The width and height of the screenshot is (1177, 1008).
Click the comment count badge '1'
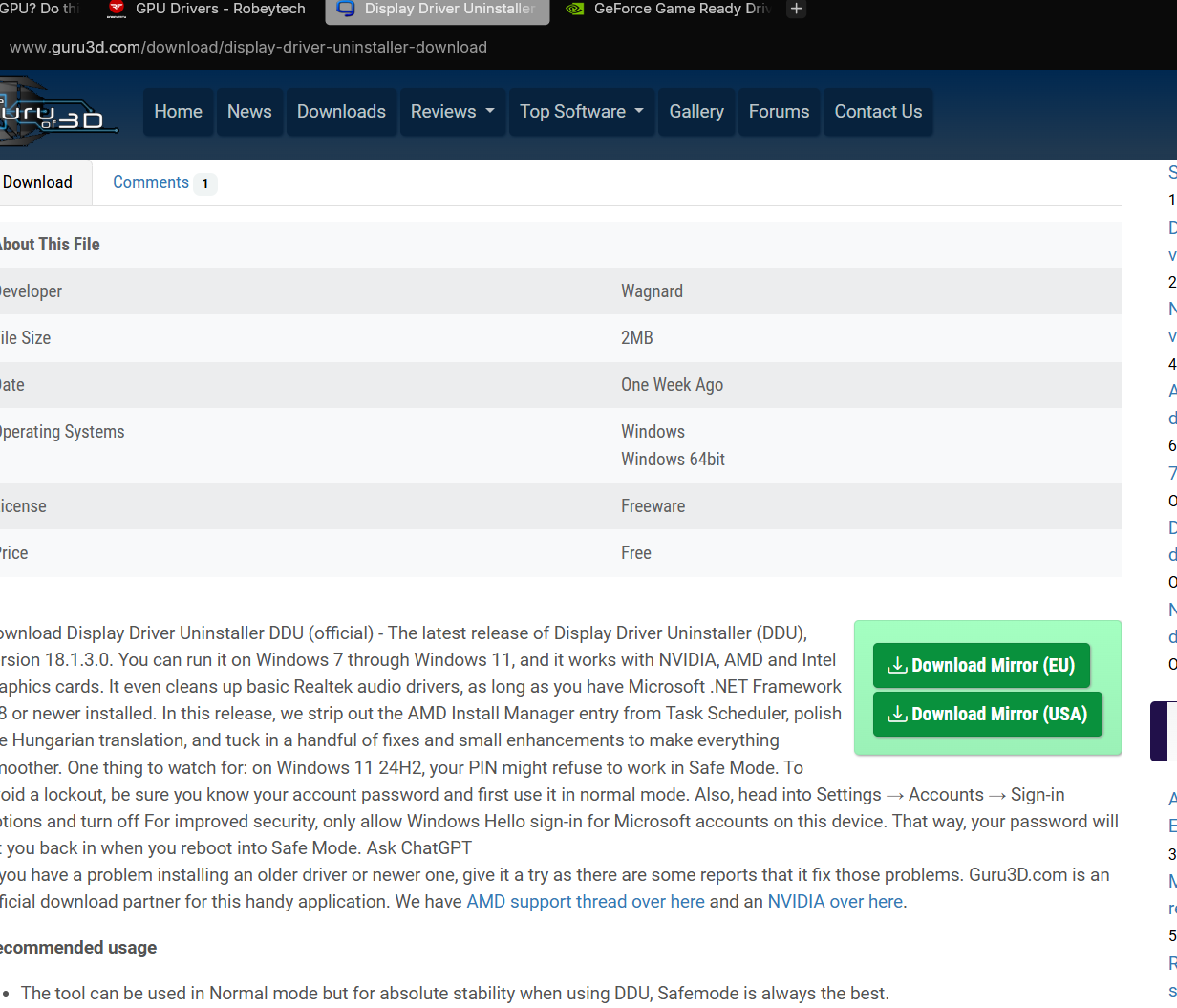204,183
